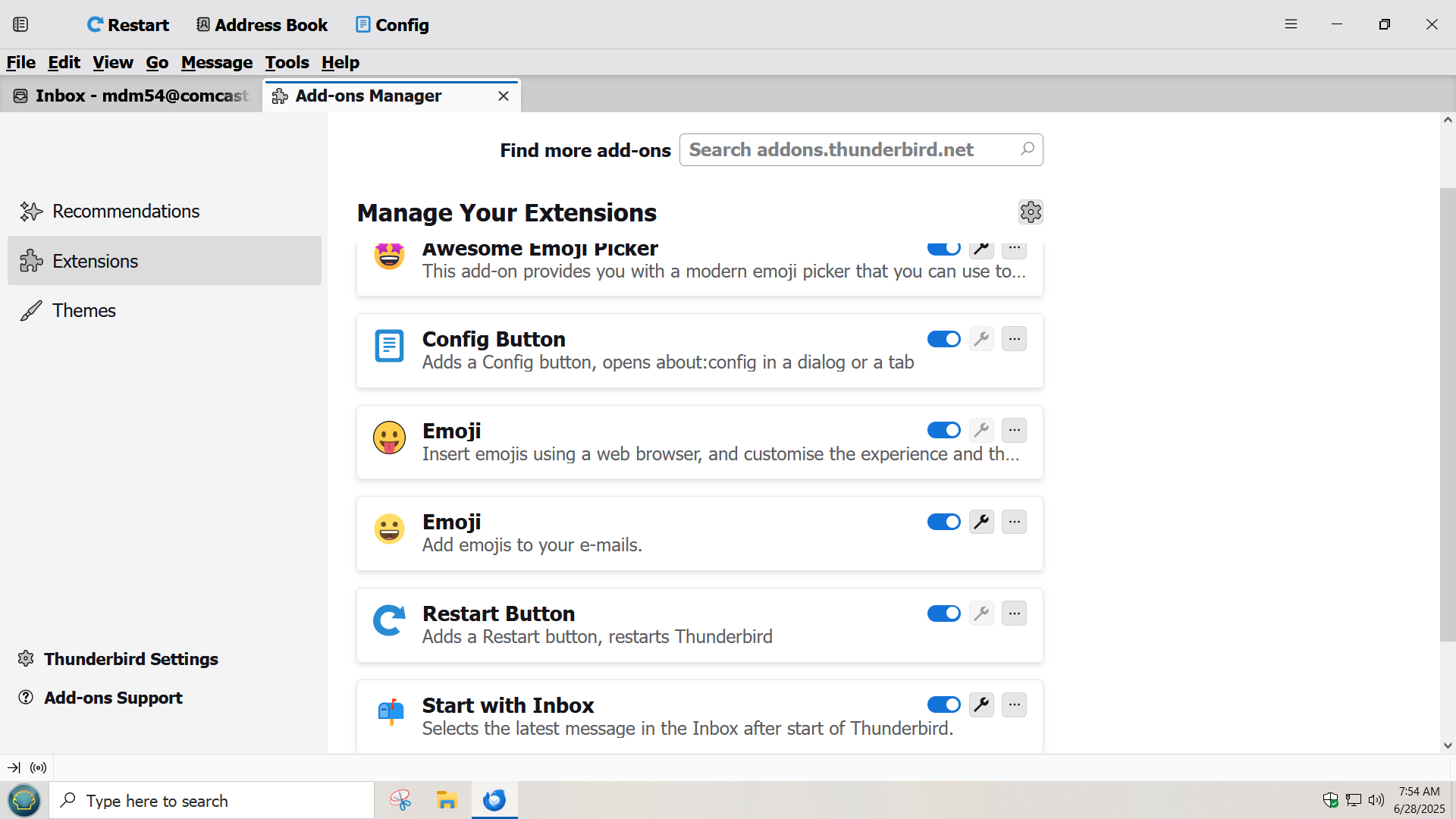Open the Windows Start button
The image size is (1456, 819).
coord(24,800)
